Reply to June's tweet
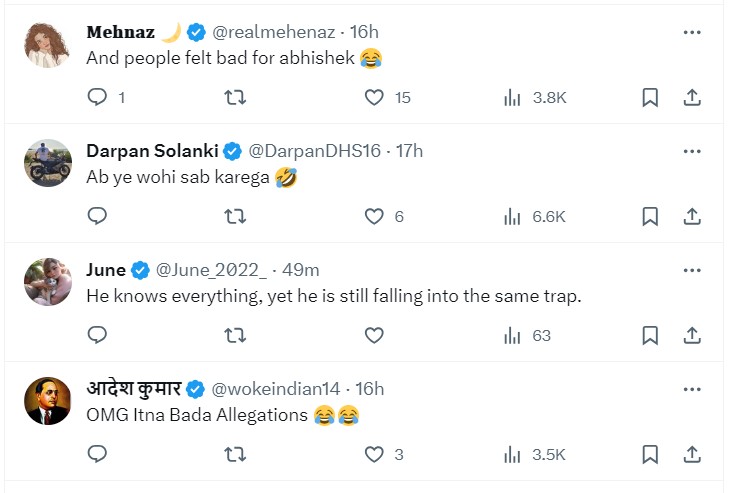Screen dimensions: 733x493 [x=97, y=335]
